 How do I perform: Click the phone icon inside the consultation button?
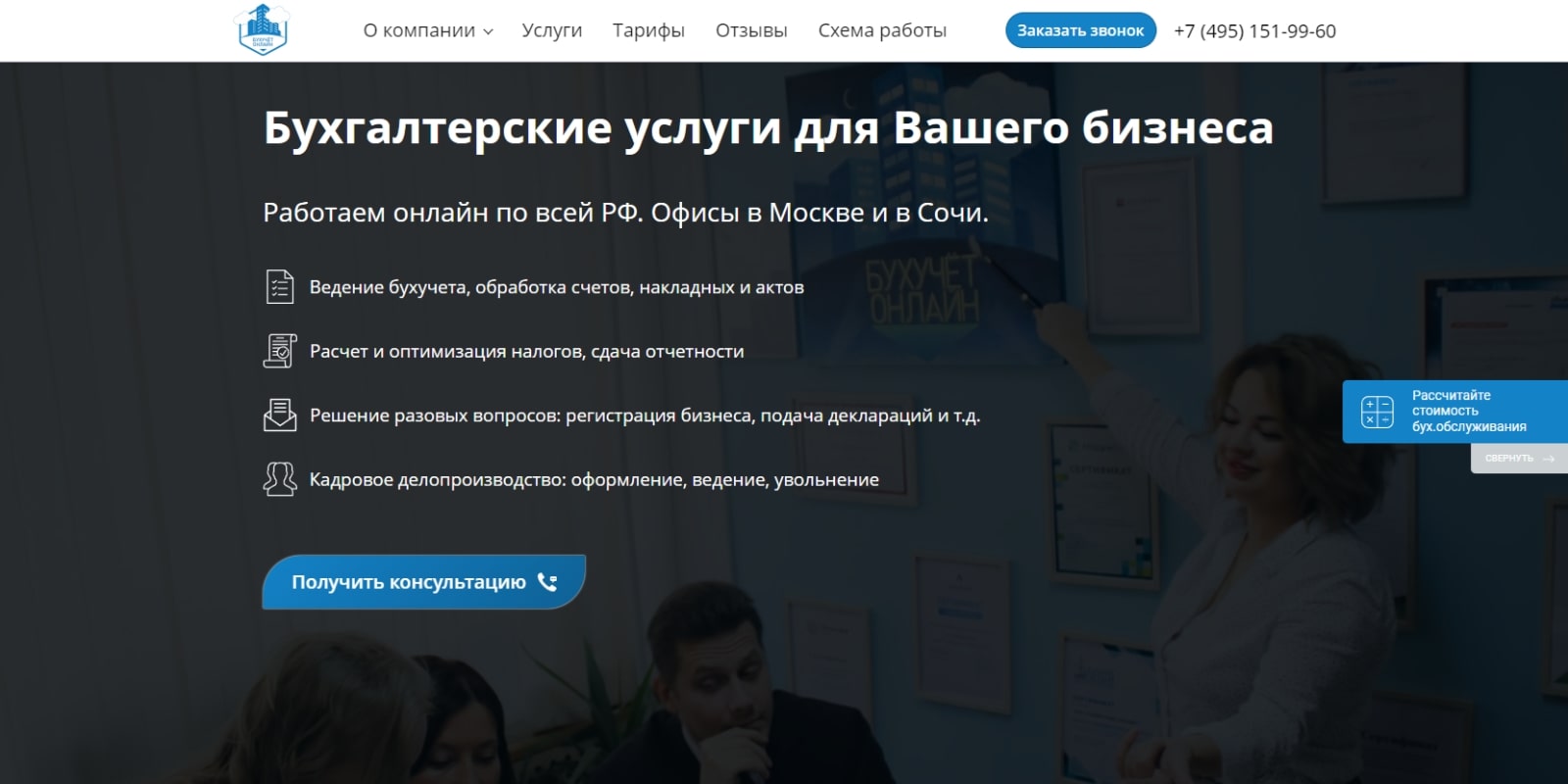[547, 582]
